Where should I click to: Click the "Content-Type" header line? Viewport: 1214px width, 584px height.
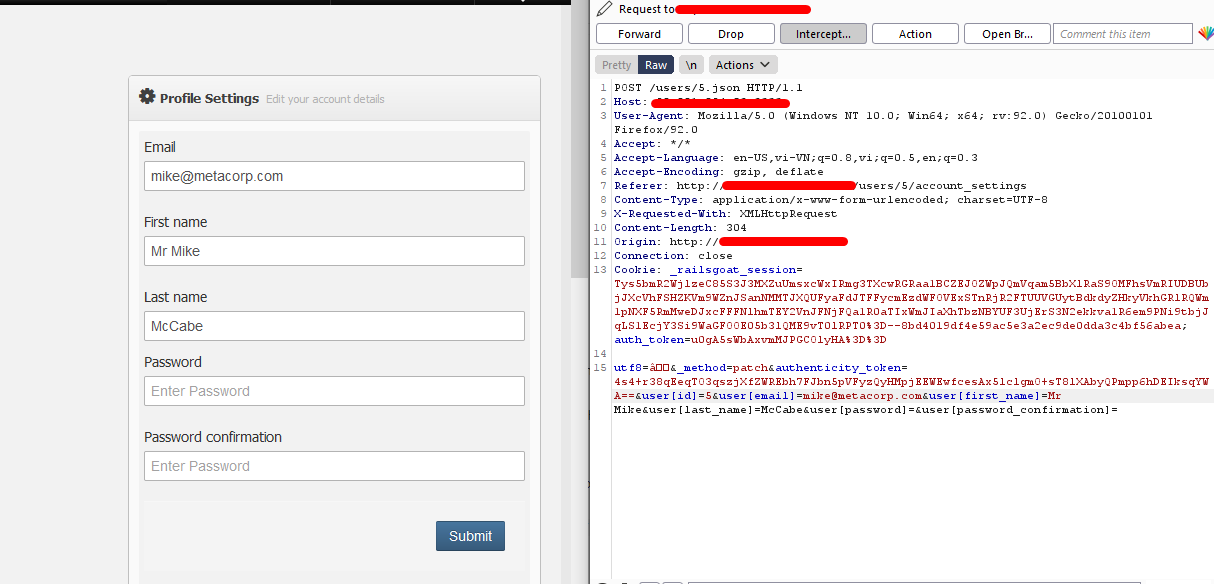click(x=831, y=200)
